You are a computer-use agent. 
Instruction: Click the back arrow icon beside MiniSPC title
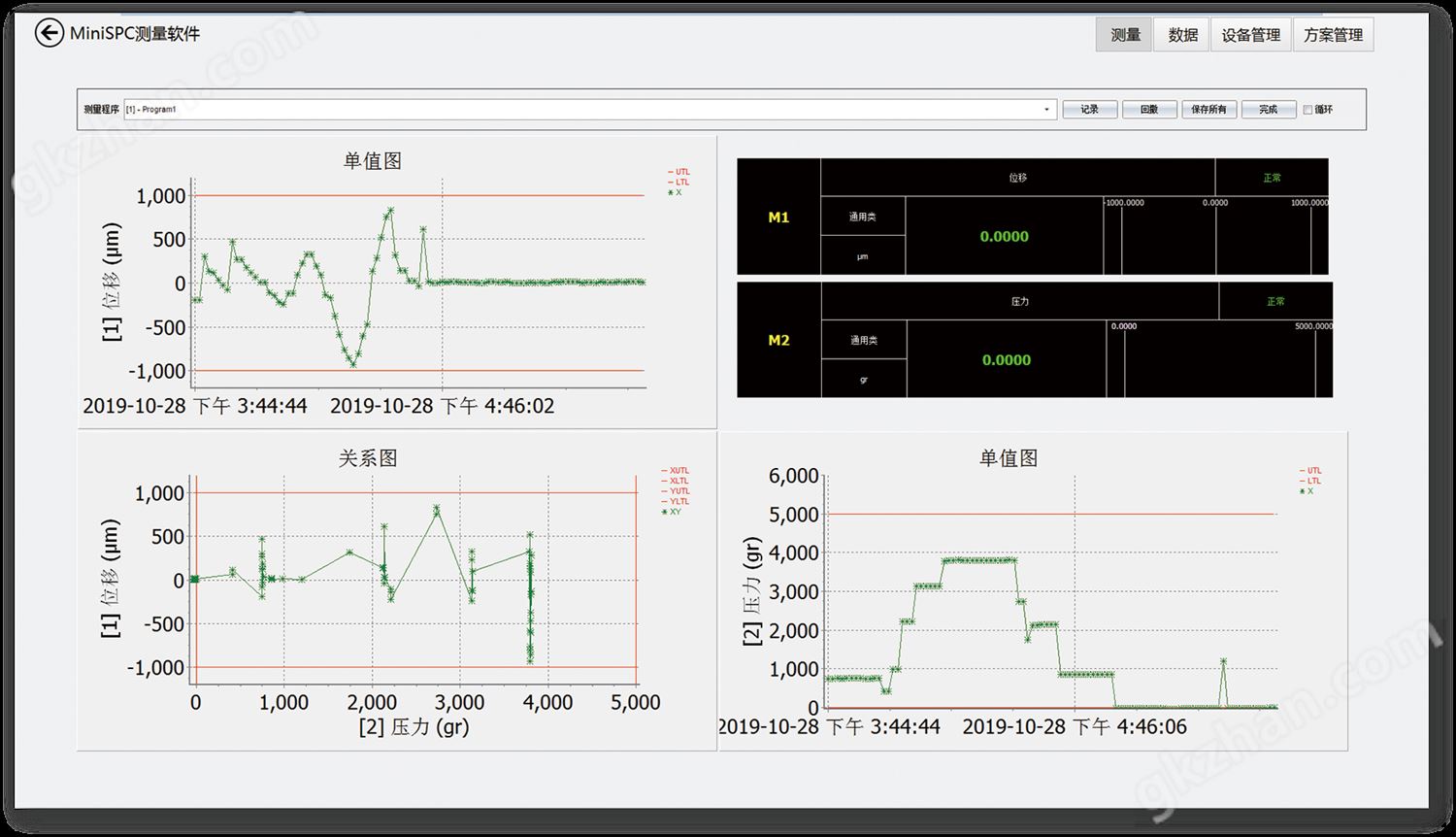click(x=49, y=33)
